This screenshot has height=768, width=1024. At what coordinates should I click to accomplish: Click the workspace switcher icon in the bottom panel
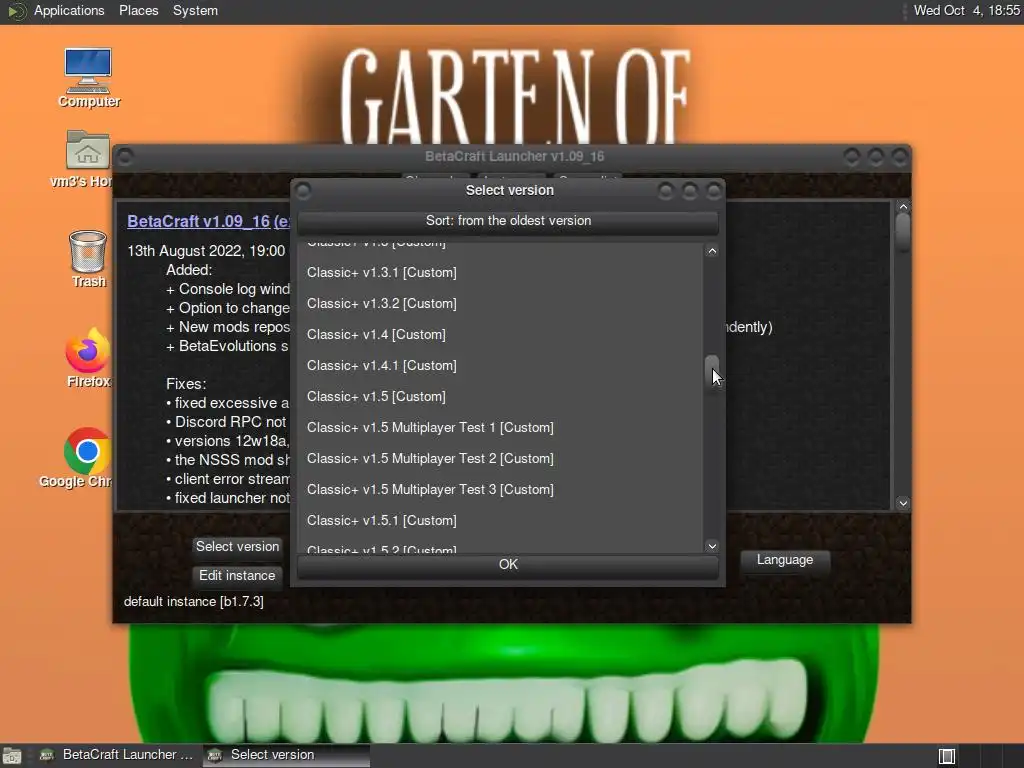click(x=946, y=756)
